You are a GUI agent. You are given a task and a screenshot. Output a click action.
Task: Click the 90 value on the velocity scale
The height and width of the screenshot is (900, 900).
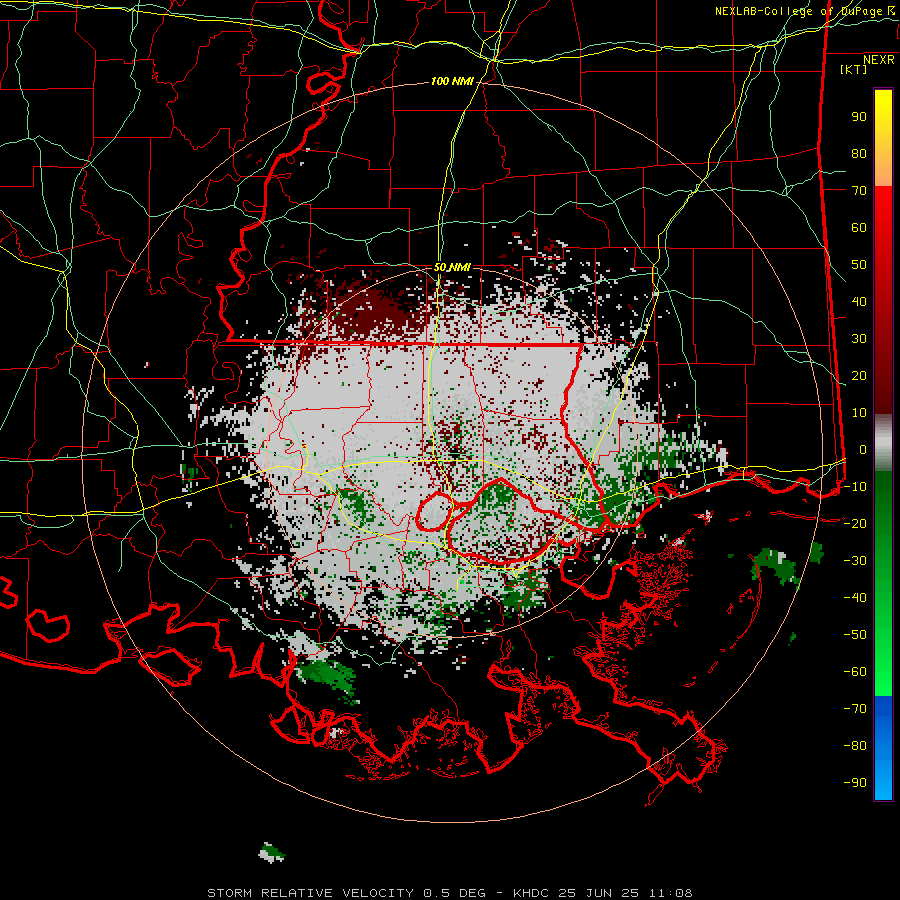pos(859,117)
